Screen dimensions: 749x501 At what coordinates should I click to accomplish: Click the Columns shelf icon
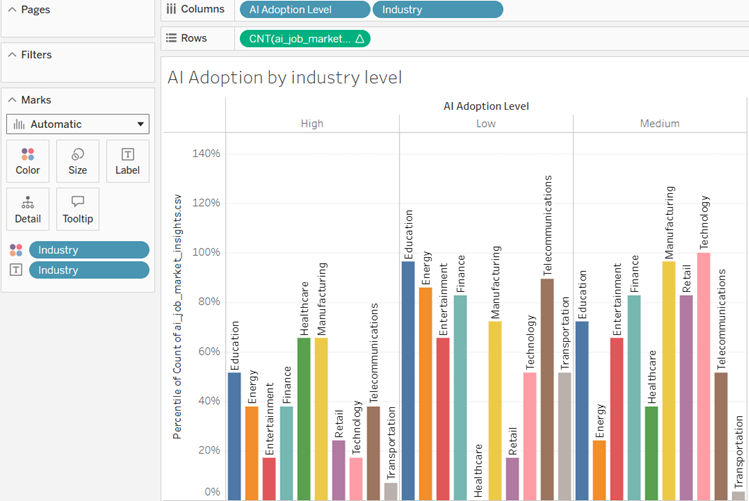(x=171, y=9)
